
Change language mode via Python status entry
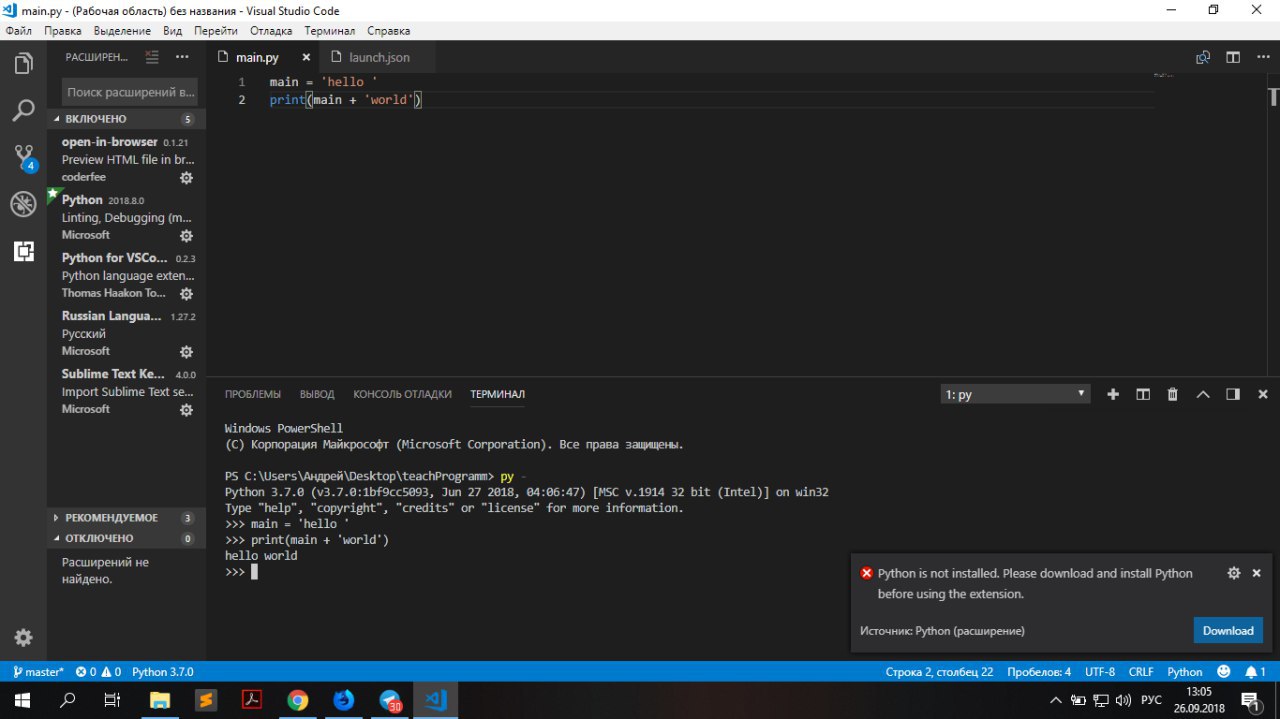coord(1185,672)
